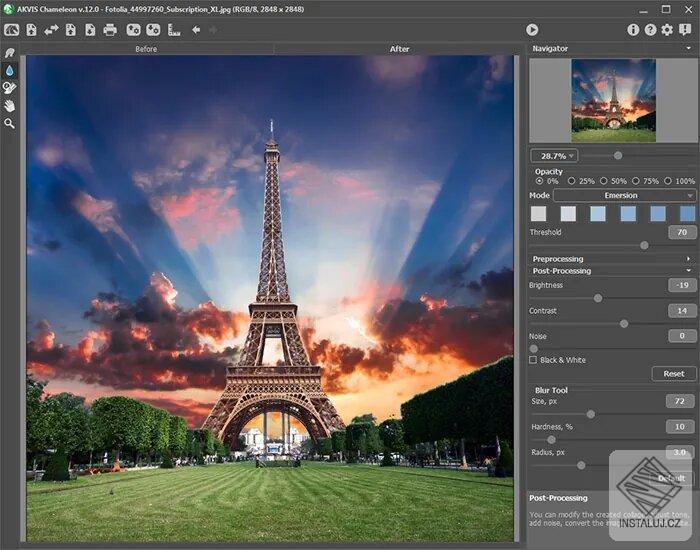
Task: Click the swap images arrows icon
Action: [51, 30]
